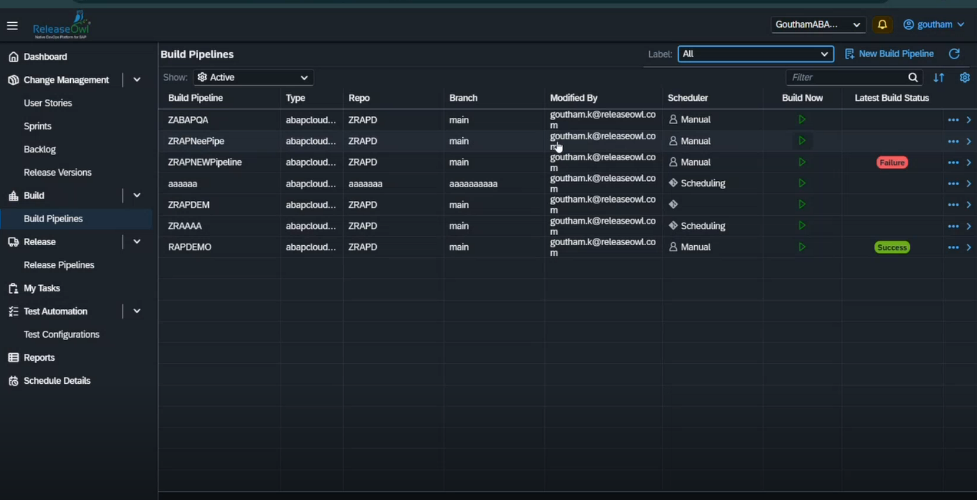The image size is (977, 500).
Task: Open the Label All dropdown
Action: (755, 54)
